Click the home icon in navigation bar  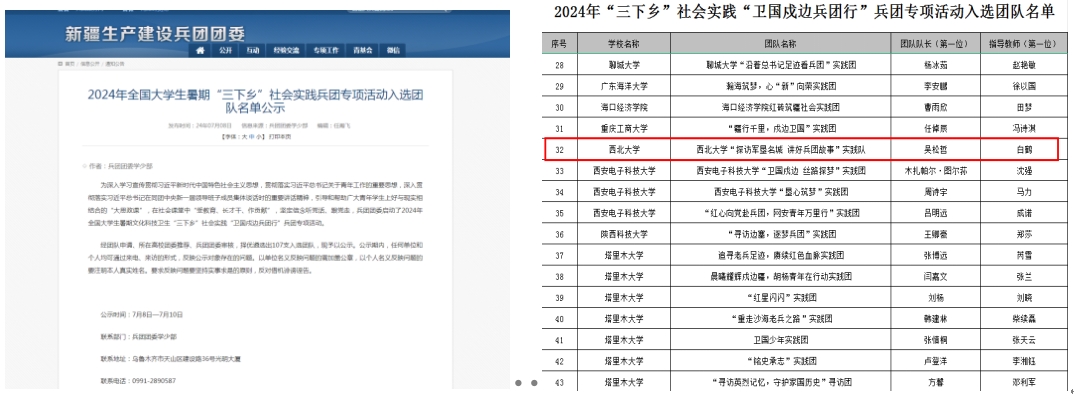[202, 49]
